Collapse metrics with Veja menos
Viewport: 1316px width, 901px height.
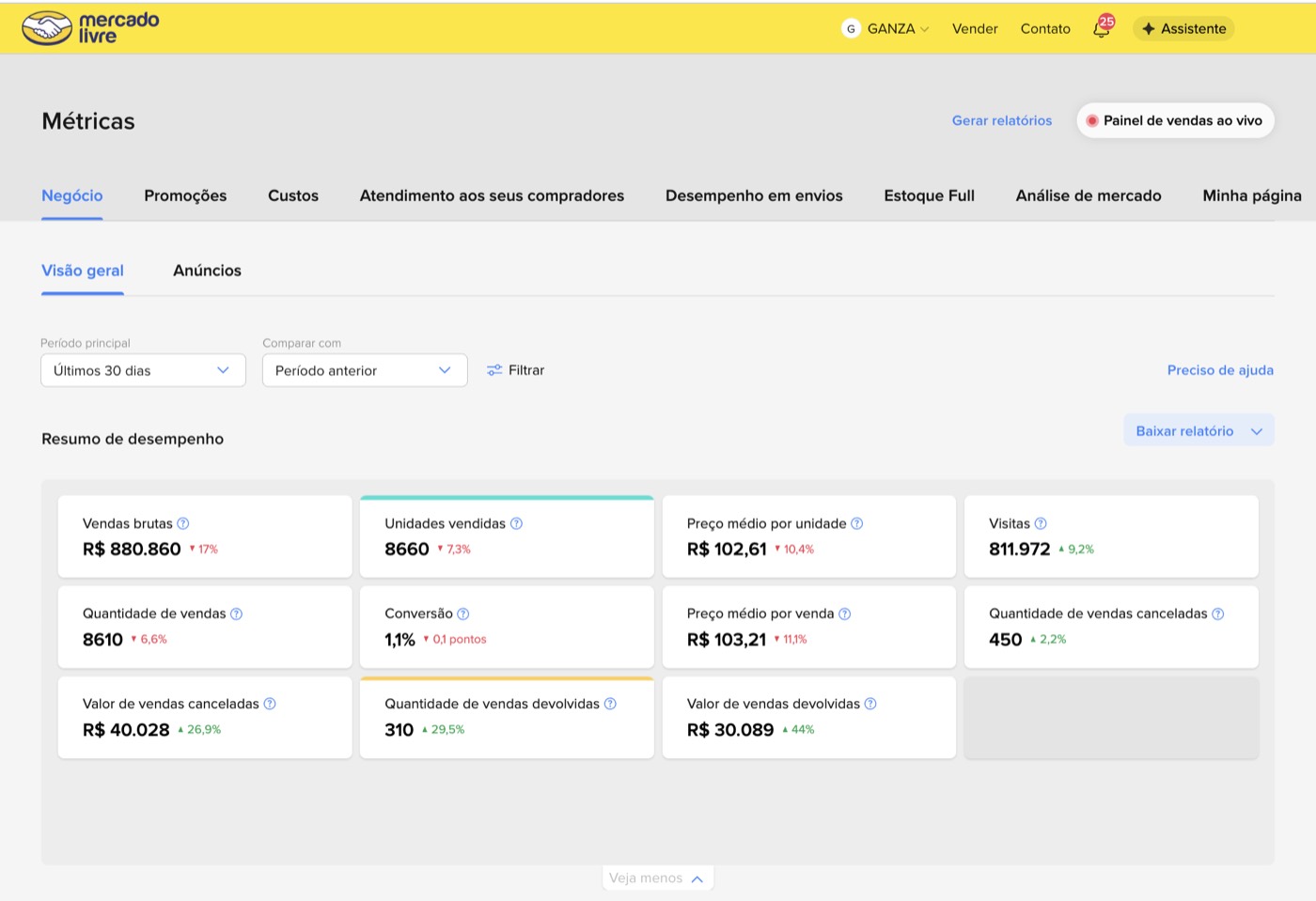(x=657, y=878)
